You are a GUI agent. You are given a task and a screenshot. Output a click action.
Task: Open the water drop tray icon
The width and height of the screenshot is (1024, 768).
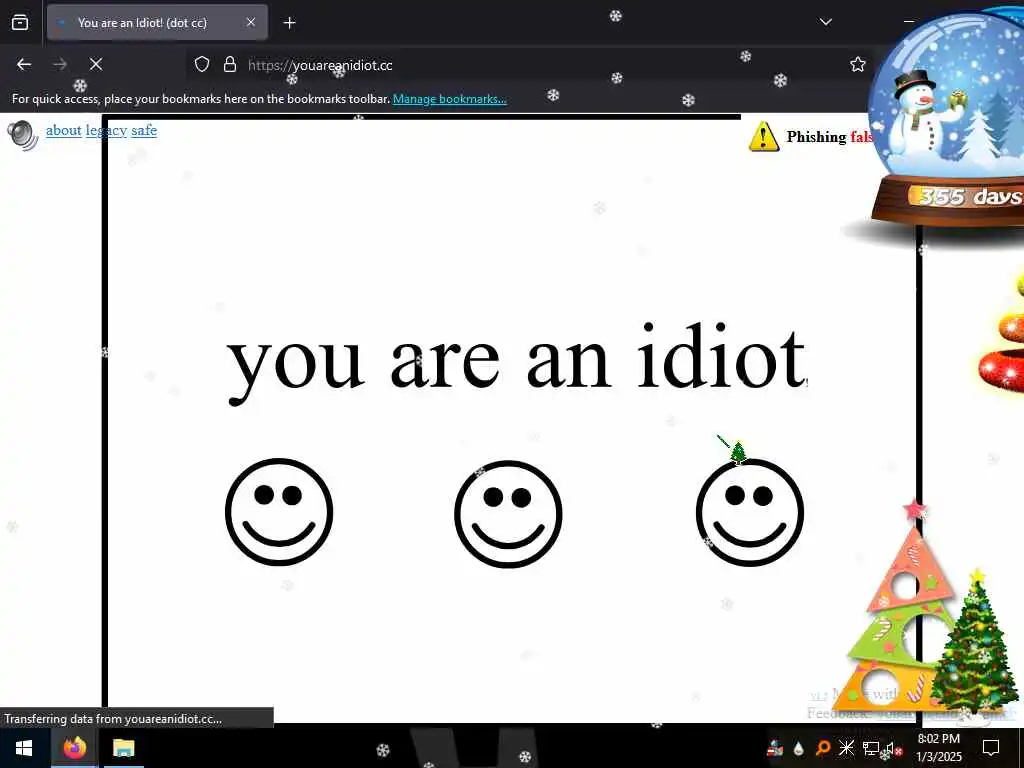point(799,748)
